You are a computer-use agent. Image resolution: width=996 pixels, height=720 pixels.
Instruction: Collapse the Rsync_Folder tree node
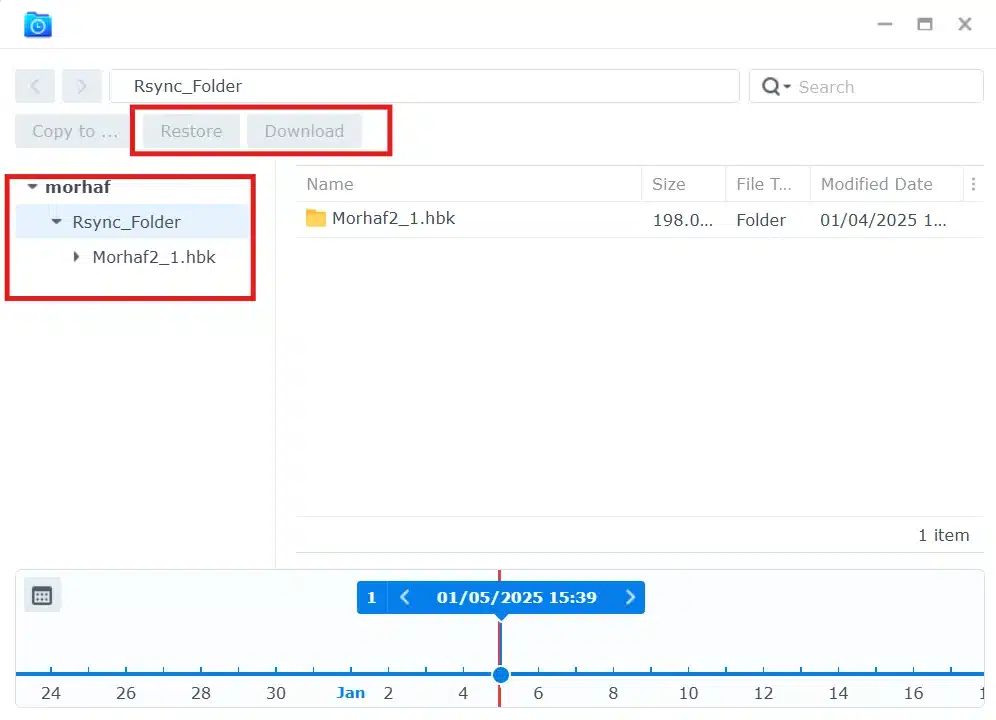[57, 222]
